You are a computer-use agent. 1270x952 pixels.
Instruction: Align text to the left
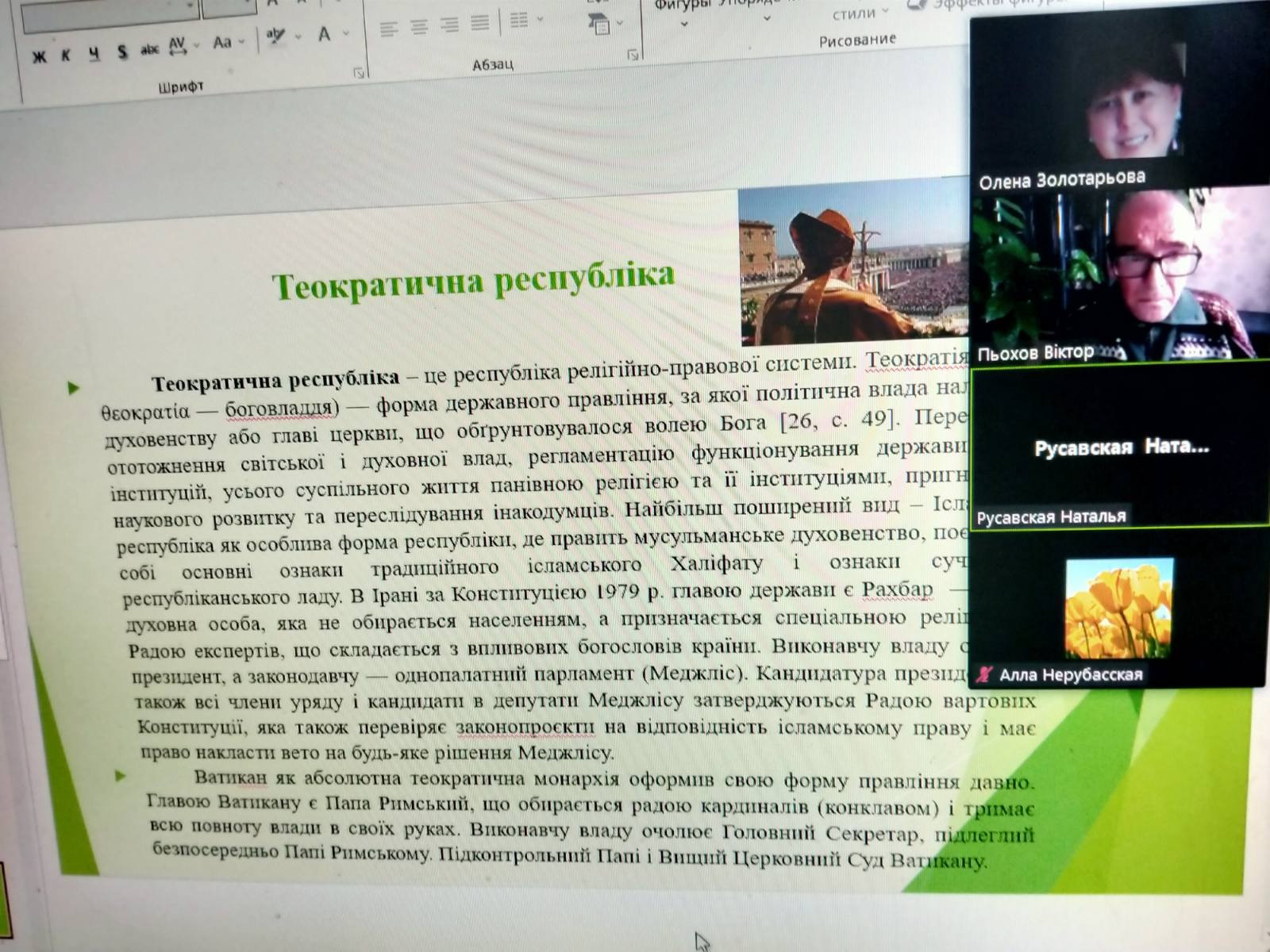point(388,29)
